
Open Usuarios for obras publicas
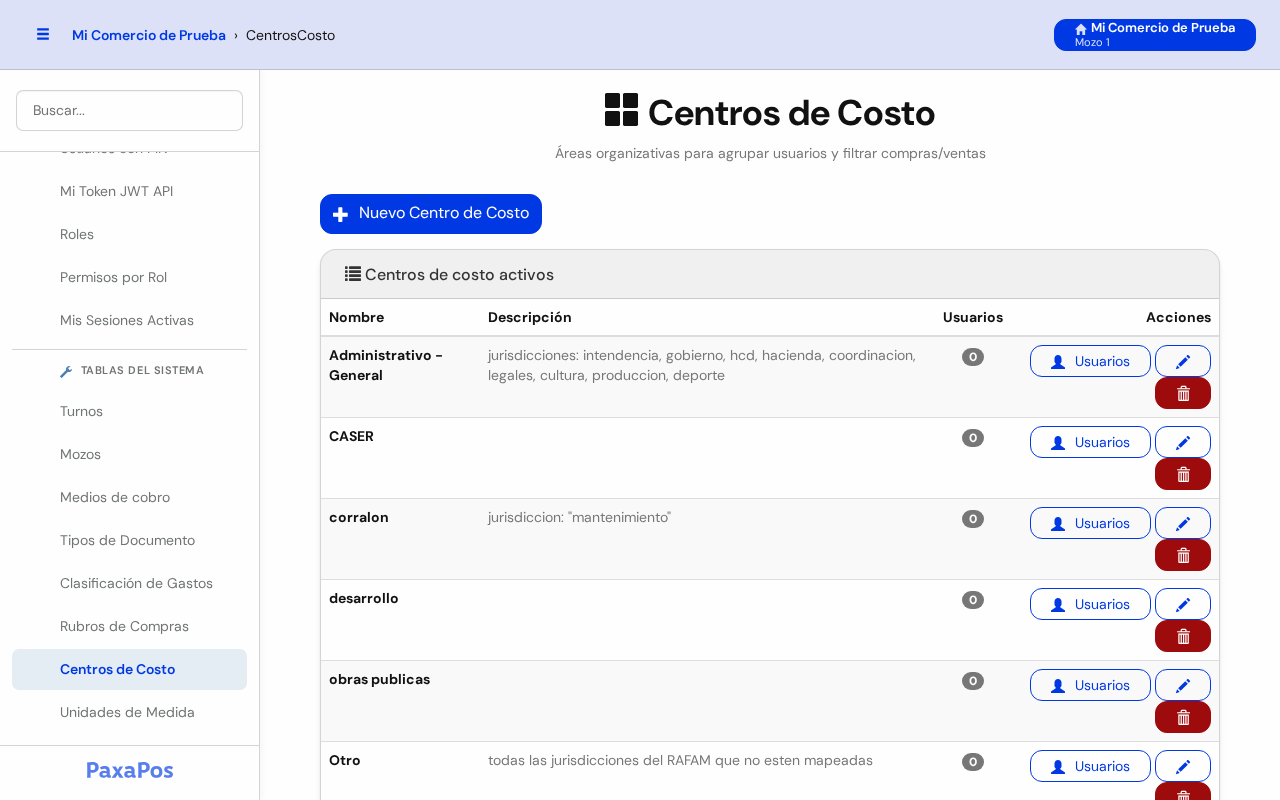1090,685
